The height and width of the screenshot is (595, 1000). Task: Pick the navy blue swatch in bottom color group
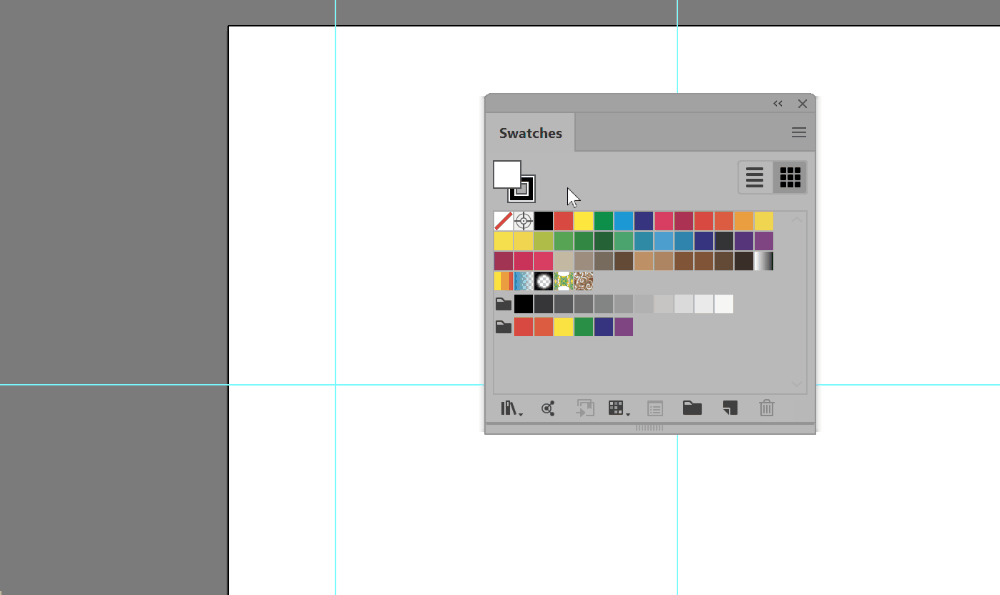[x=603, y=327]
